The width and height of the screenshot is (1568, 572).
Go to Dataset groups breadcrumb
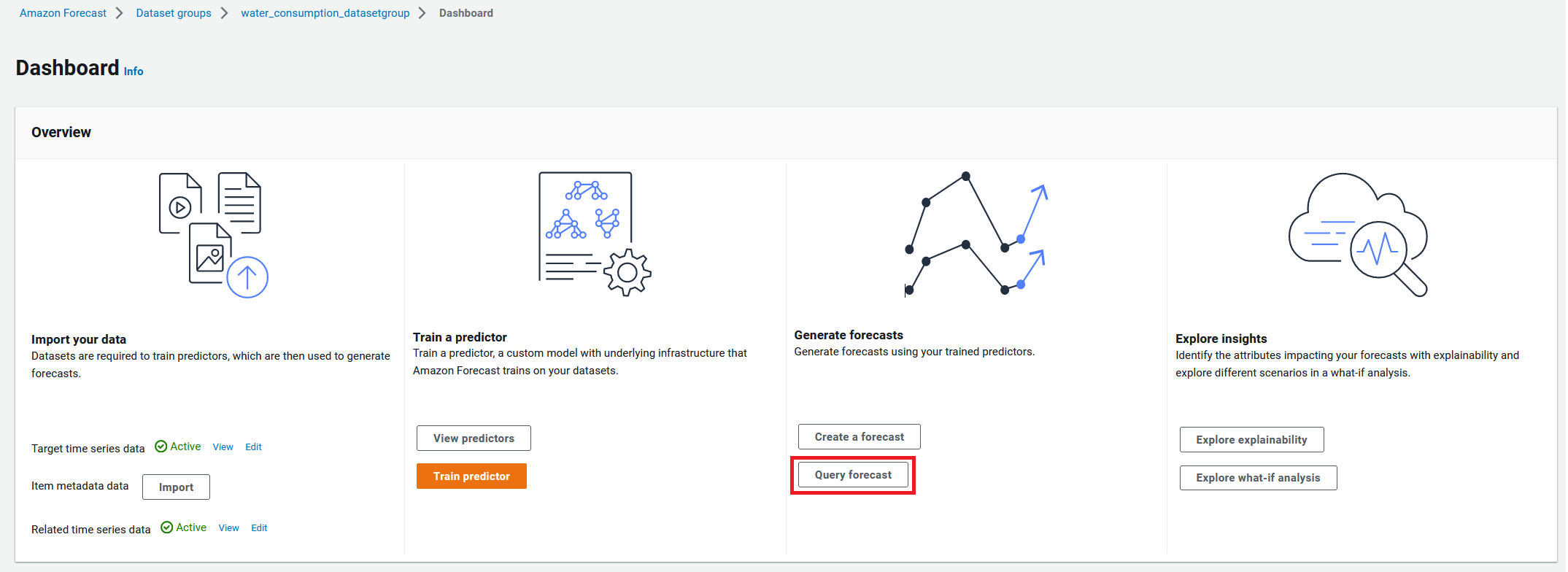tap(174, 13)
